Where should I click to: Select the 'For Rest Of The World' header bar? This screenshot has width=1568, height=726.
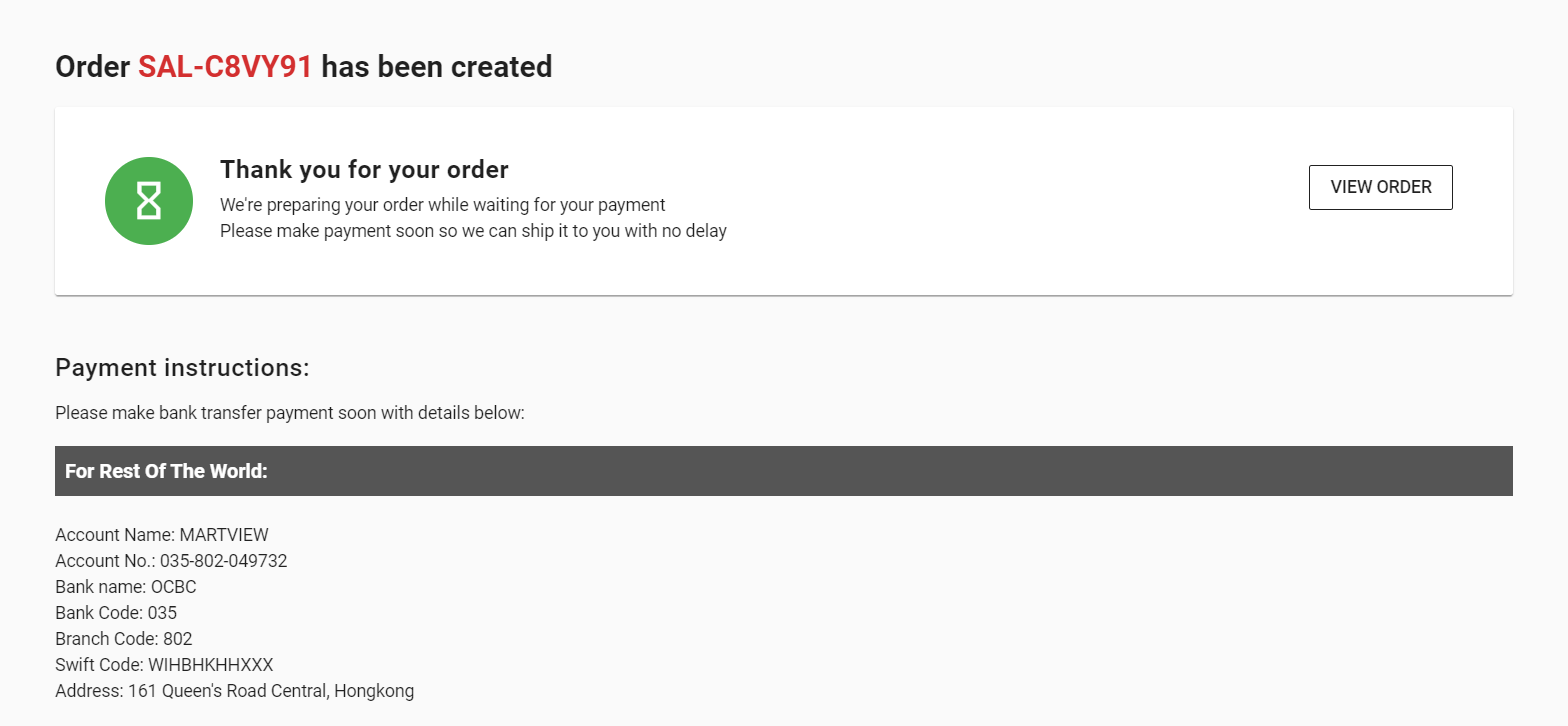[x=783, y=471]
